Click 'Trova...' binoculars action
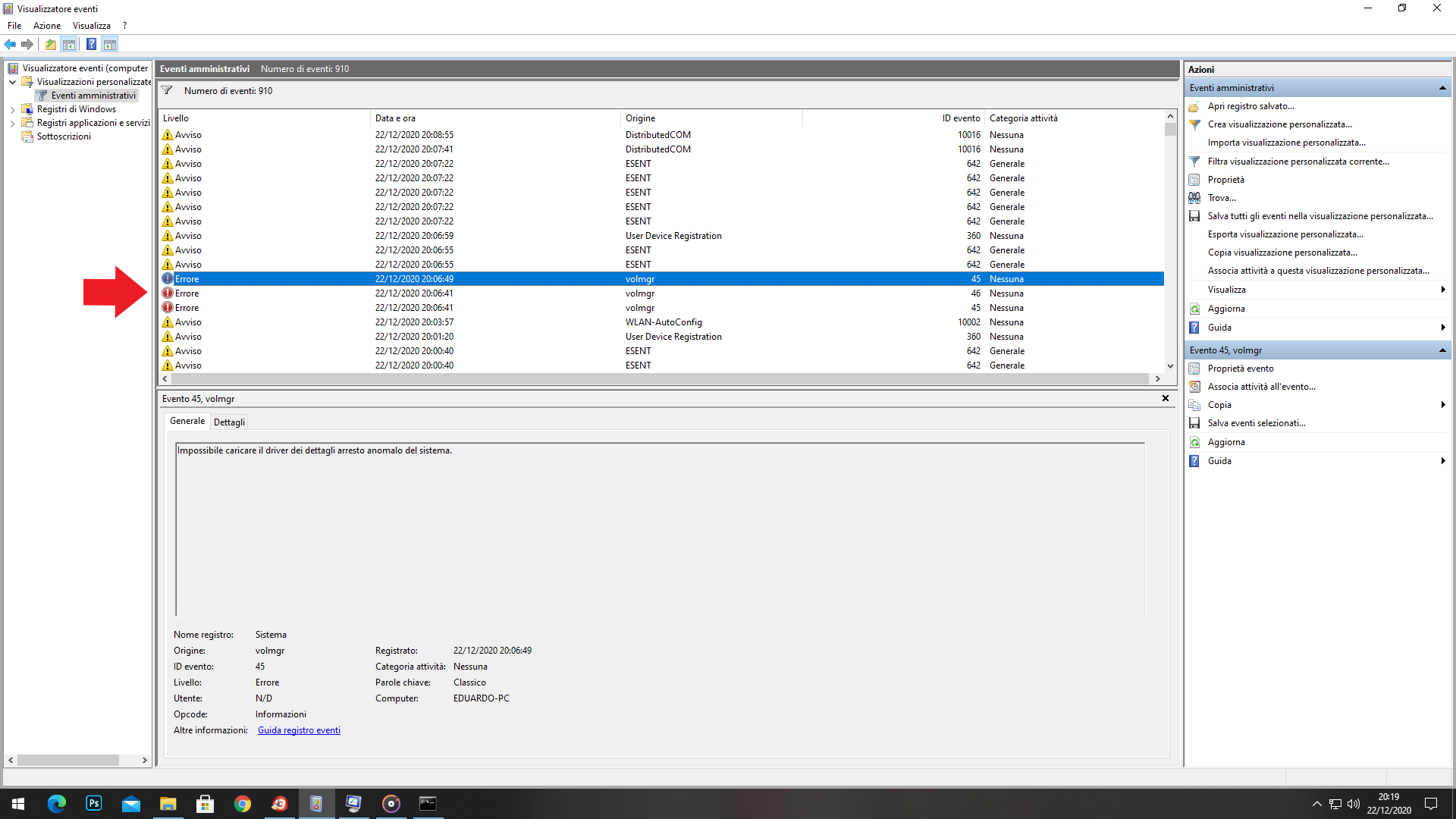Screen dimensions: 1456x819 (x=1221, y=198)
